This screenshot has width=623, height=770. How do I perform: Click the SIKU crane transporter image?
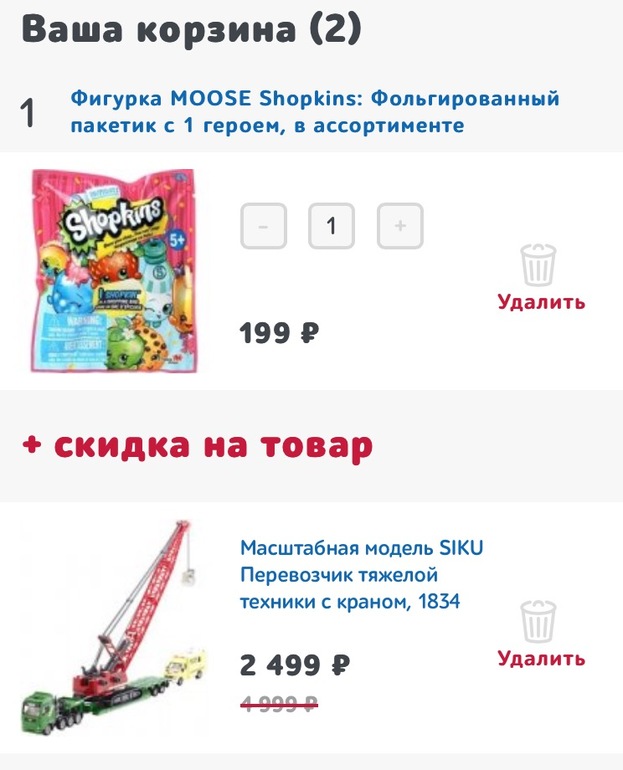point(114,628)
